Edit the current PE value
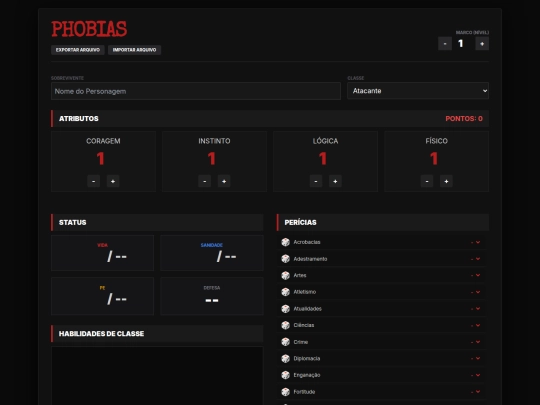Image resolution: width=540 pixels, height=405 pixels. pos(92,299)
